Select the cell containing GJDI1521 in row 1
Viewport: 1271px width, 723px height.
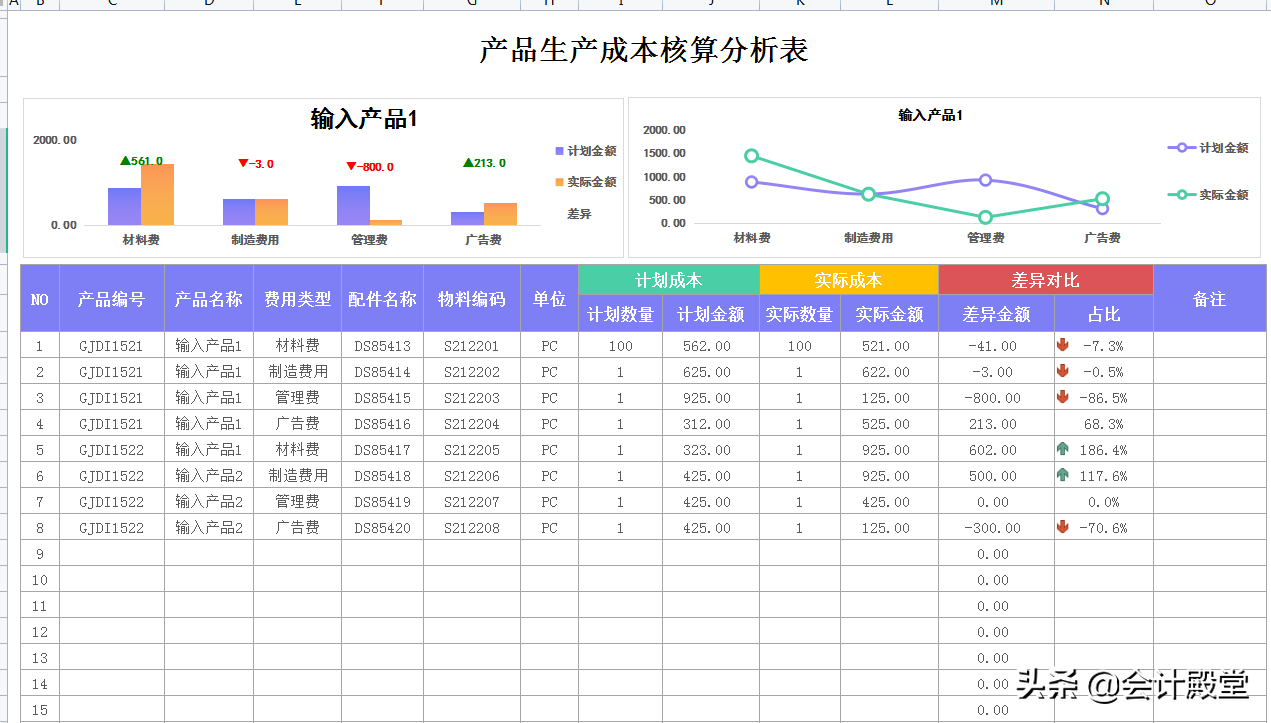(x=112, y=346)
